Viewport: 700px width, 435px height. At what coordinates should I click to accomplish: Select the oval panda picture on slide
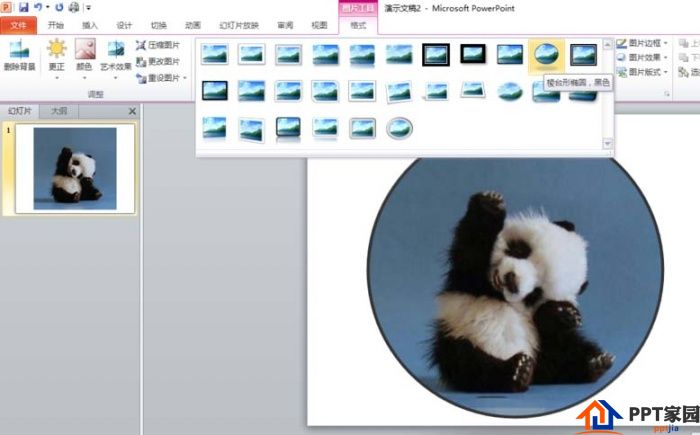tap(515, 286)
